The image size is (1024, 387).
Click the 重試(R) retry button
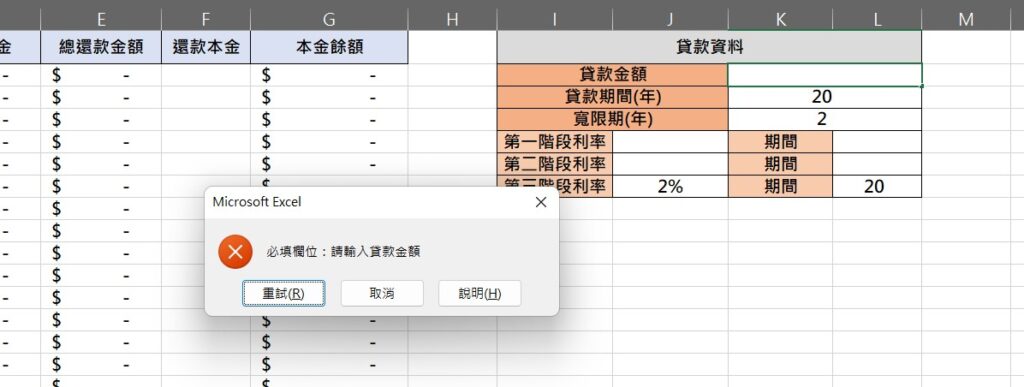283,294
